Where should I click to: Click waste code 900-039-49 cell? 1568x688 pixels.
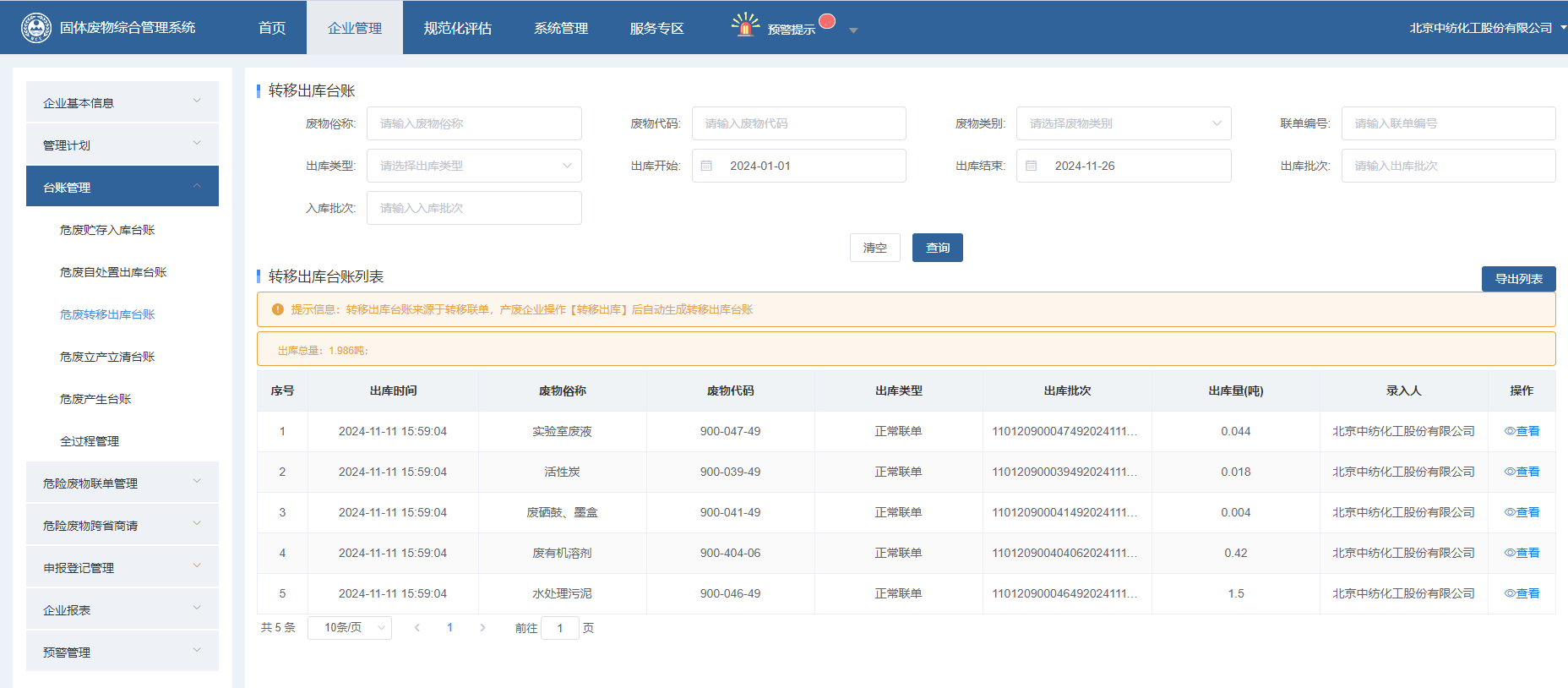coord(730,472)
